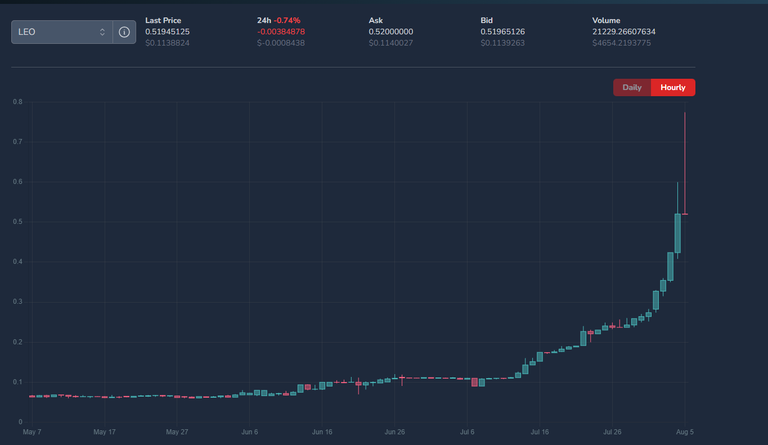Click the Jun 6 x-axis label
Image resolution: width=768 pixels, height=445 pixels.
tap(249, 432)
